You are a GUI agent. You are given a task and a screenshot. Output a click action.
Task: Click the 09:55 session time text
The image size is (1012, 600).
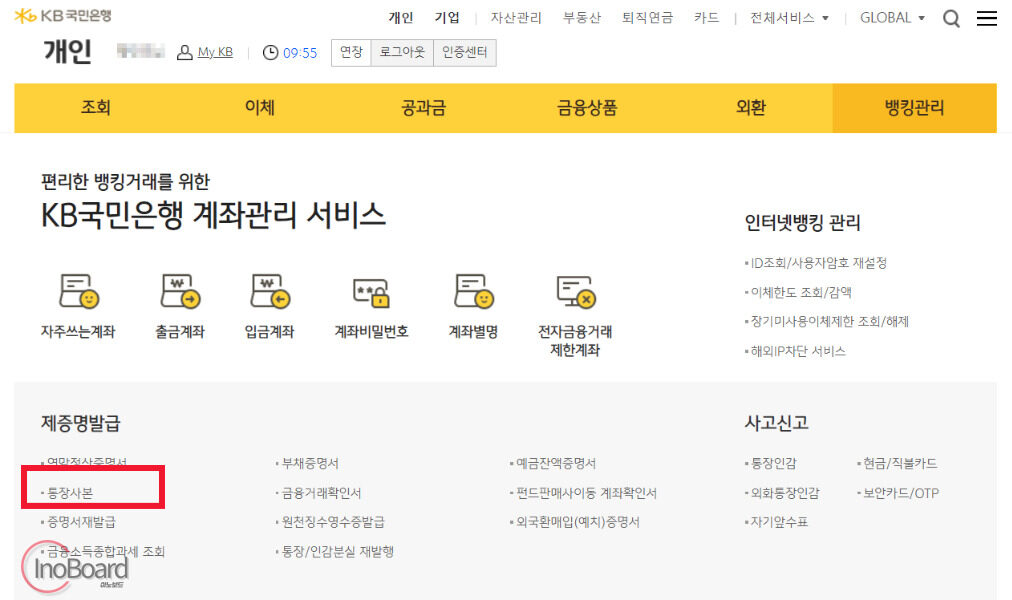point(300,53)
